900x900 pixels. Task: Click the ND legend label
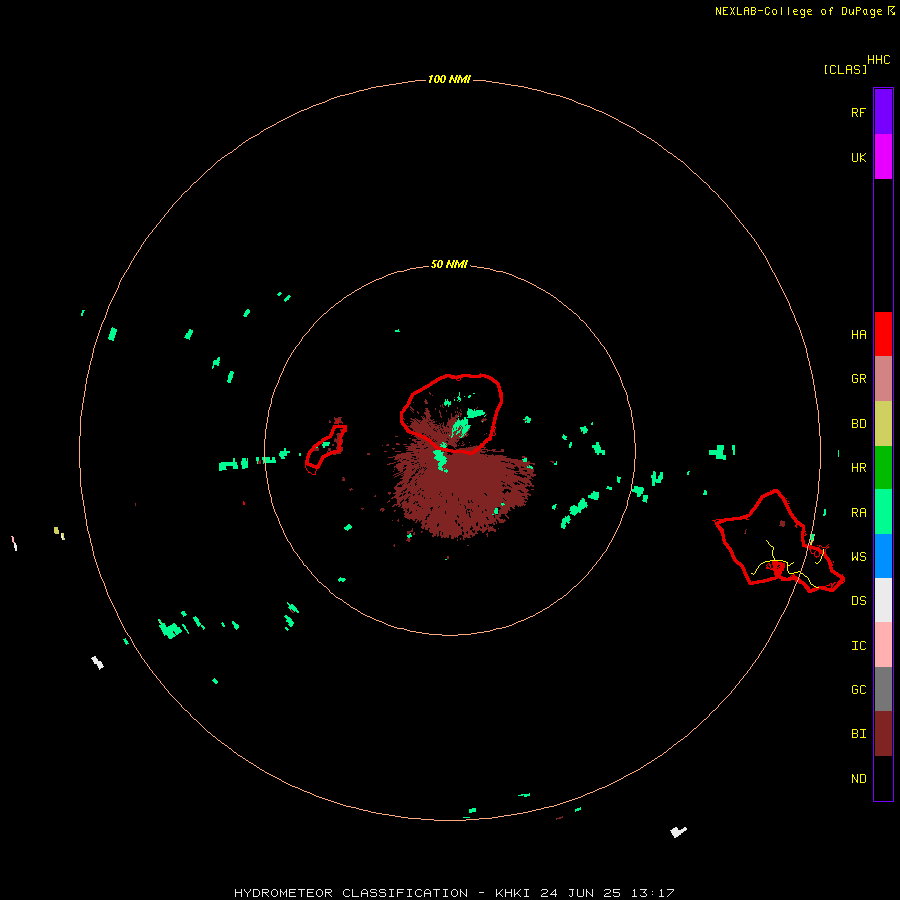tap(858, 778)
